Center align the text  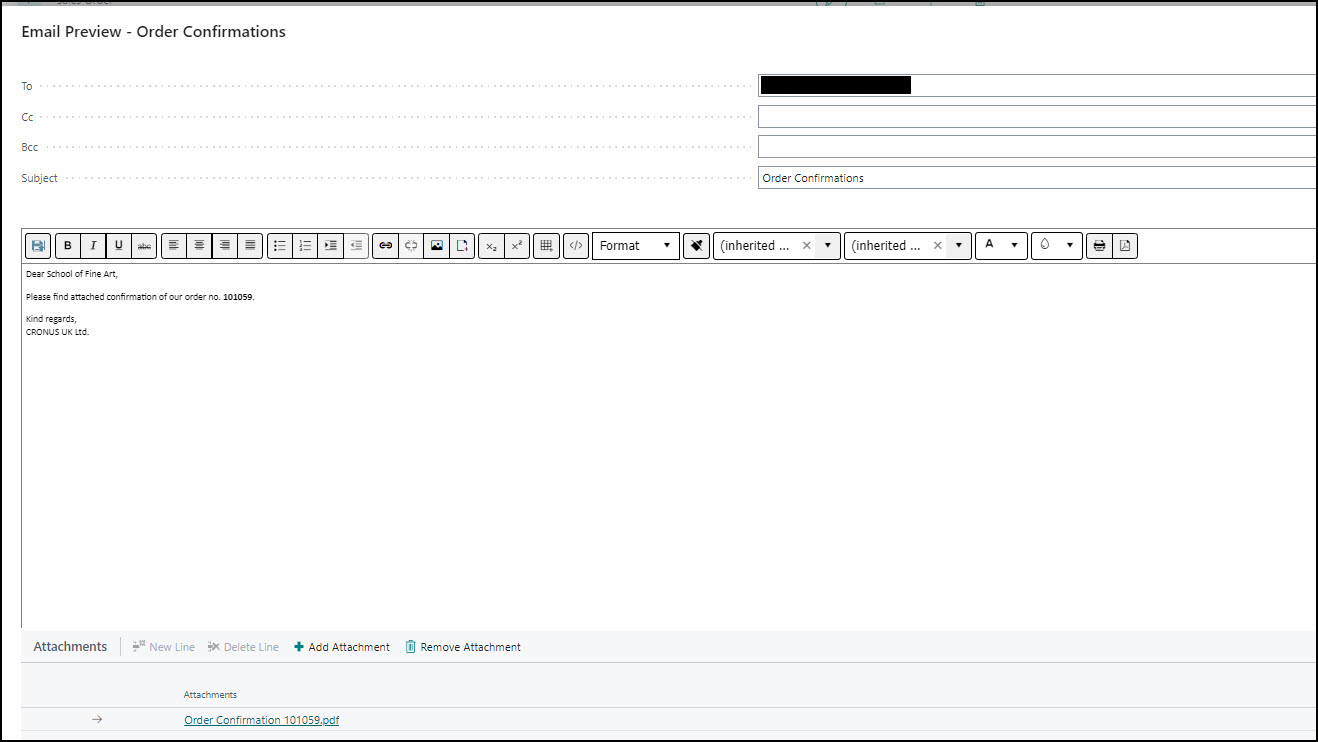pyautogui.click(x=200, y=246)
